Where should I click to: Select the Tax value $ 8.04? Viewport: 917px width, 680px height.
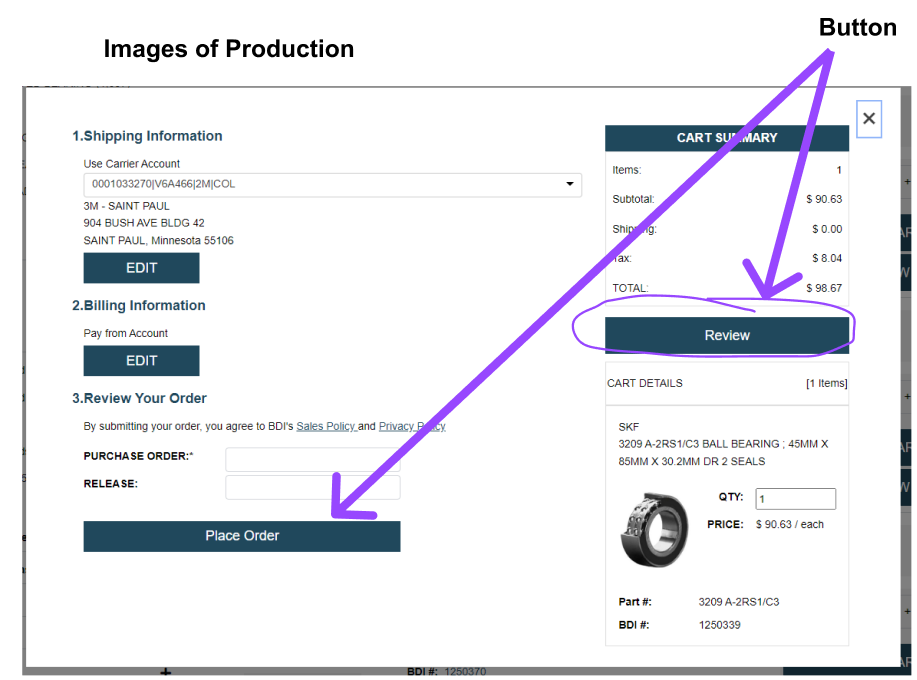tap(827, 258)
